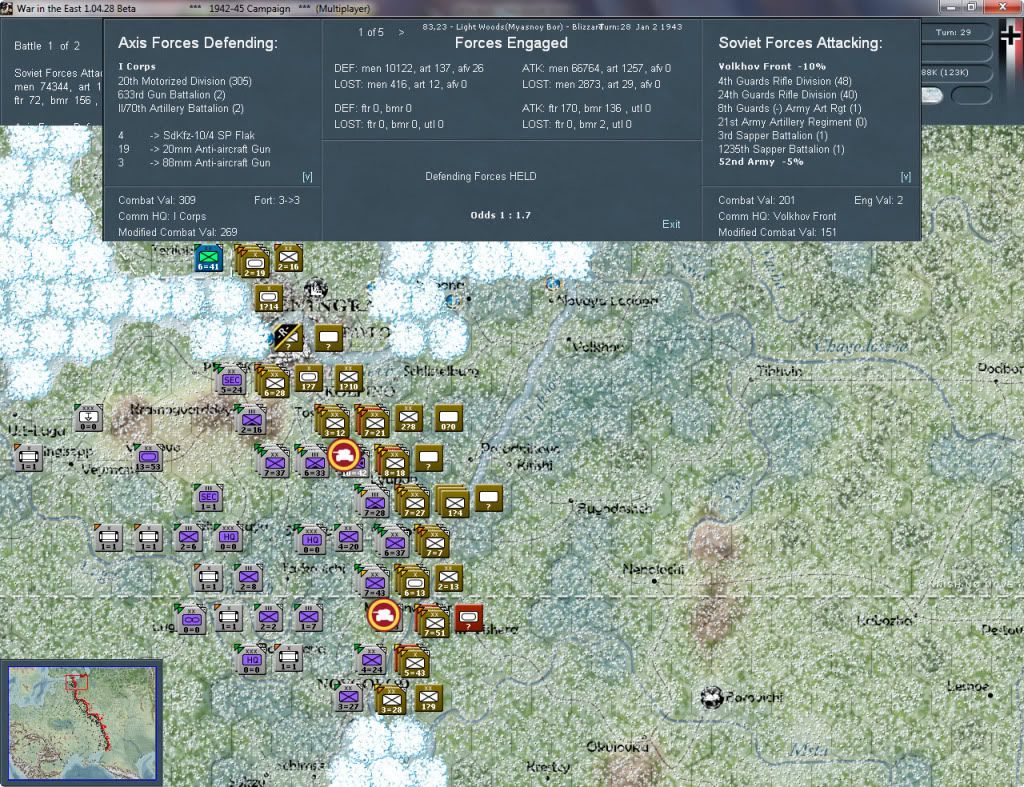Viewport: 1024px width, 787px height.
Task: Select the Soviet 6=28 rifle stack
Action: [x=273, y=382]
